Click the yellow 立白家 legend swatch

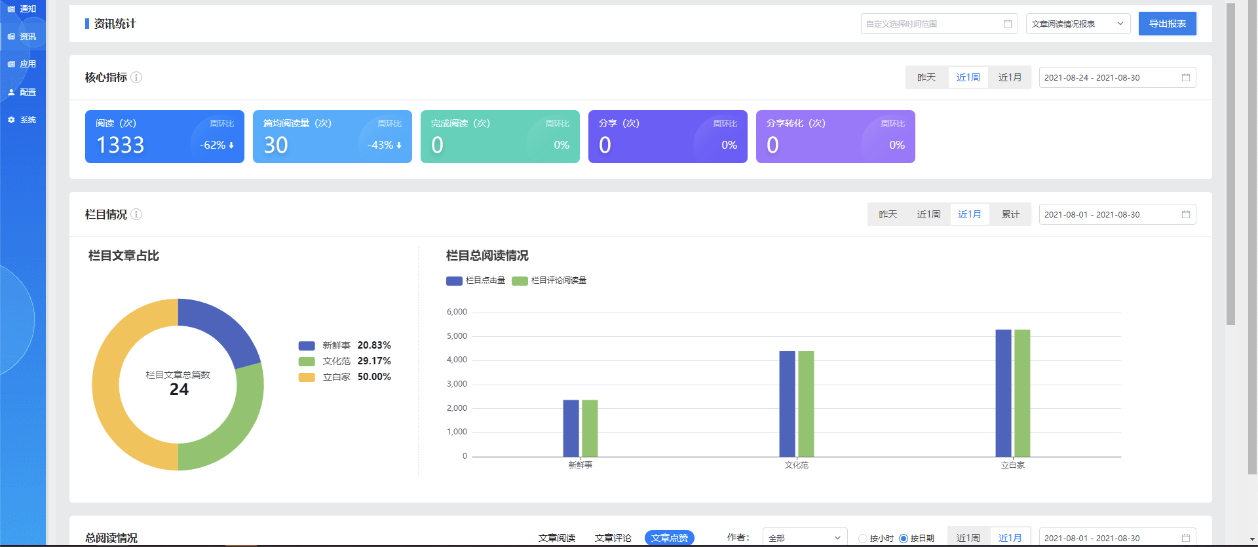click(x=306, y=377)
